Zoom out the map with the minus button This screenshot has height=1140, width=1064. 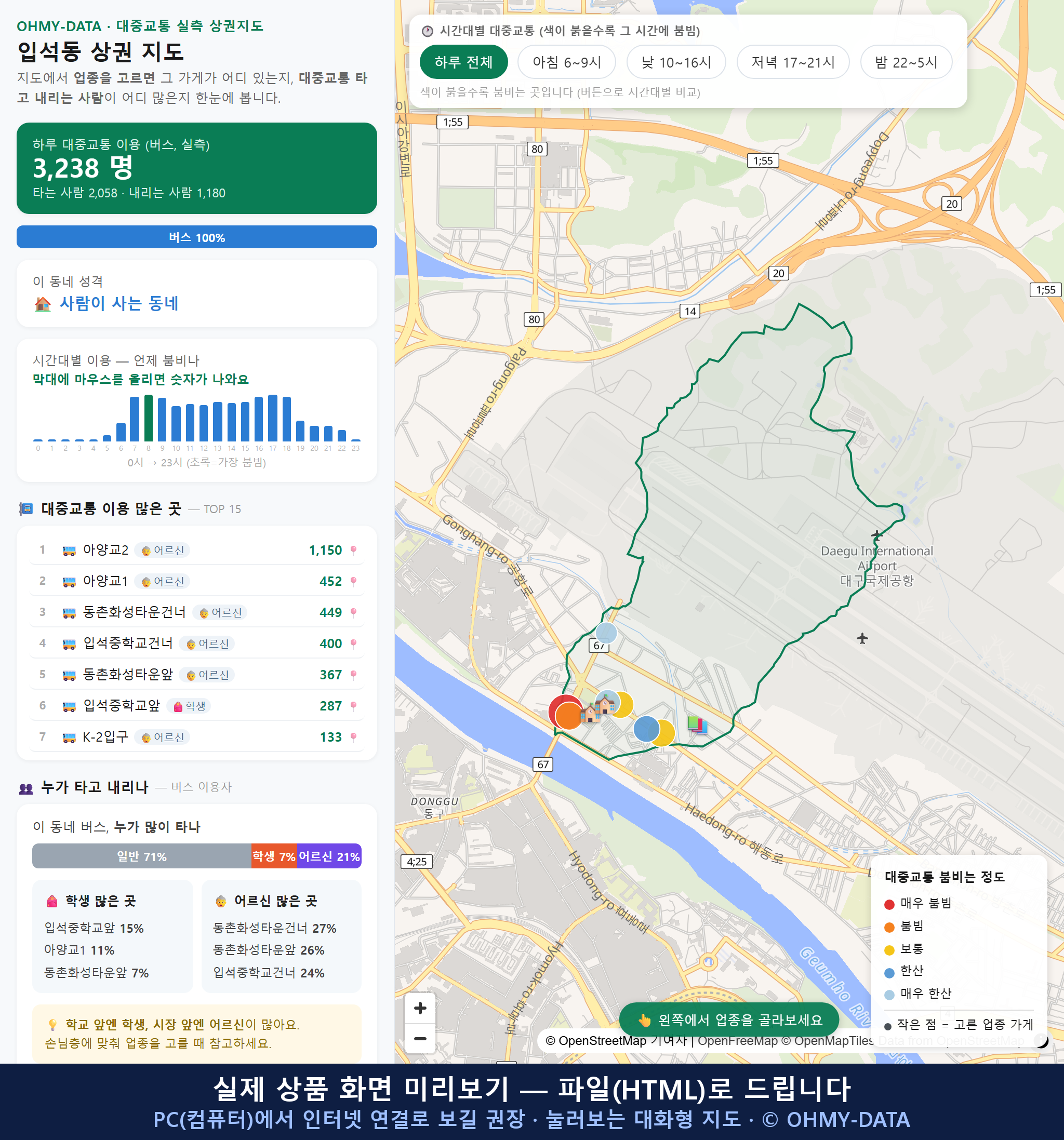point(420,1039)
